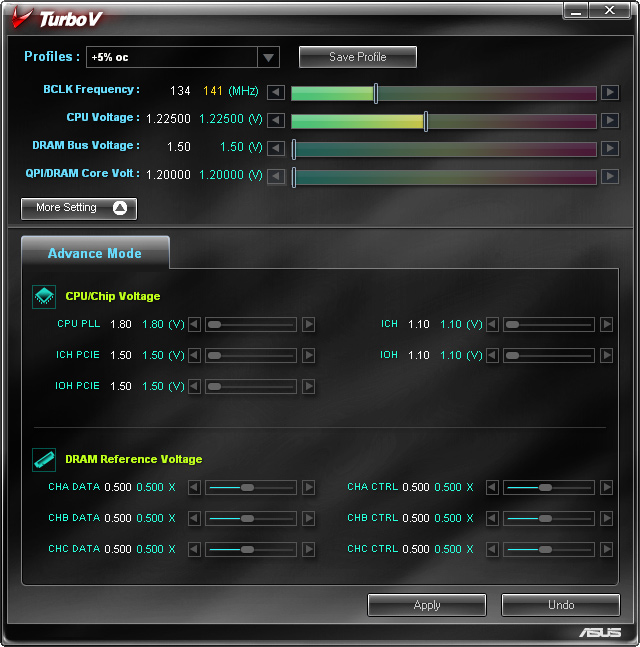Click the CHC CTRL slider track
This screenshot has width=640, height=647.
[549, 549]
